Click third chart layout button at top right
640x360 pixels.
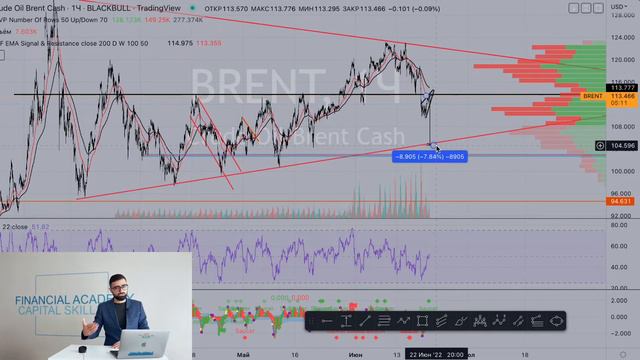[598, 8]
